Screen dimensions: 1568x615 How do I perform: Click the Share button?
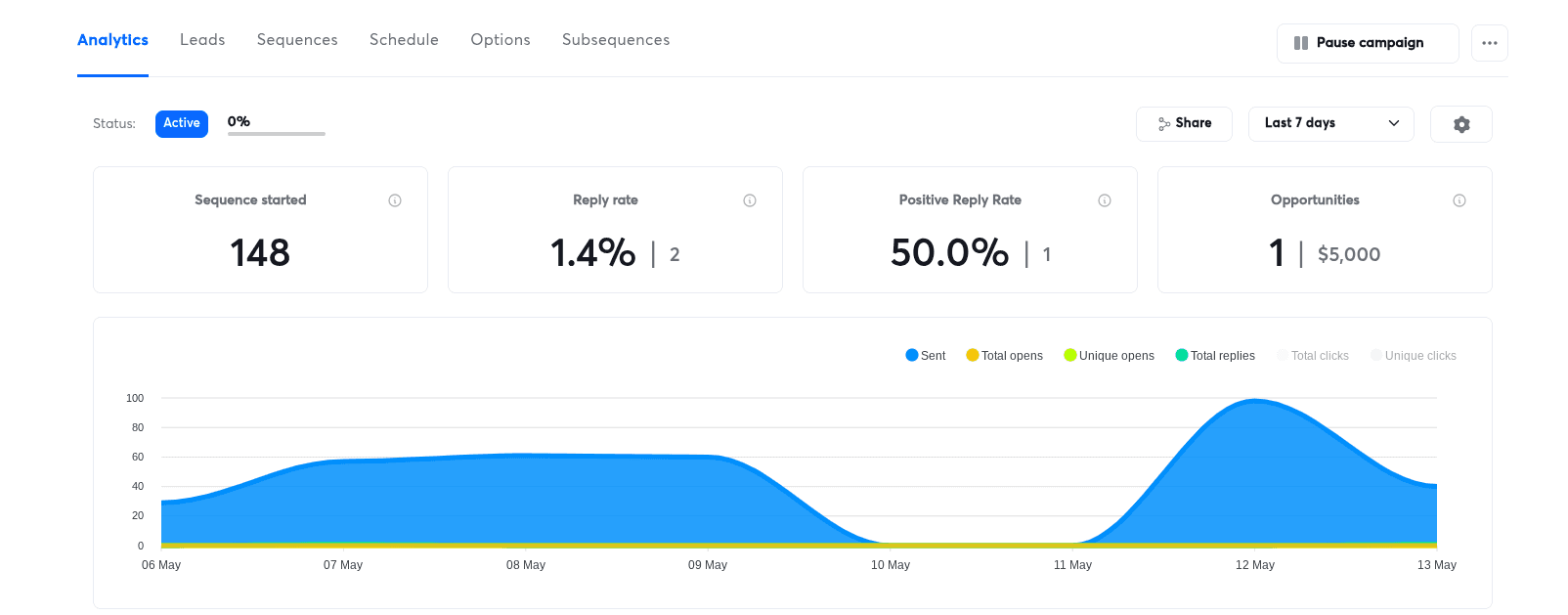click(x=1184, y=124)
